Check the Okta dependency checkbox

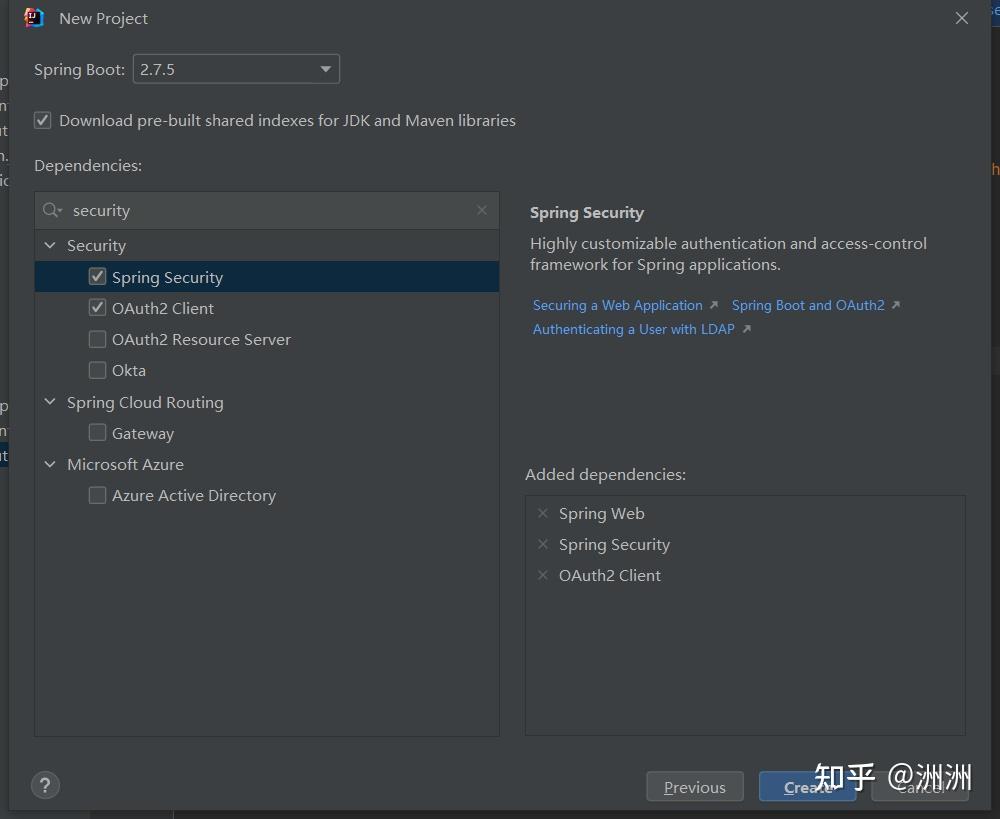point(97,370)
